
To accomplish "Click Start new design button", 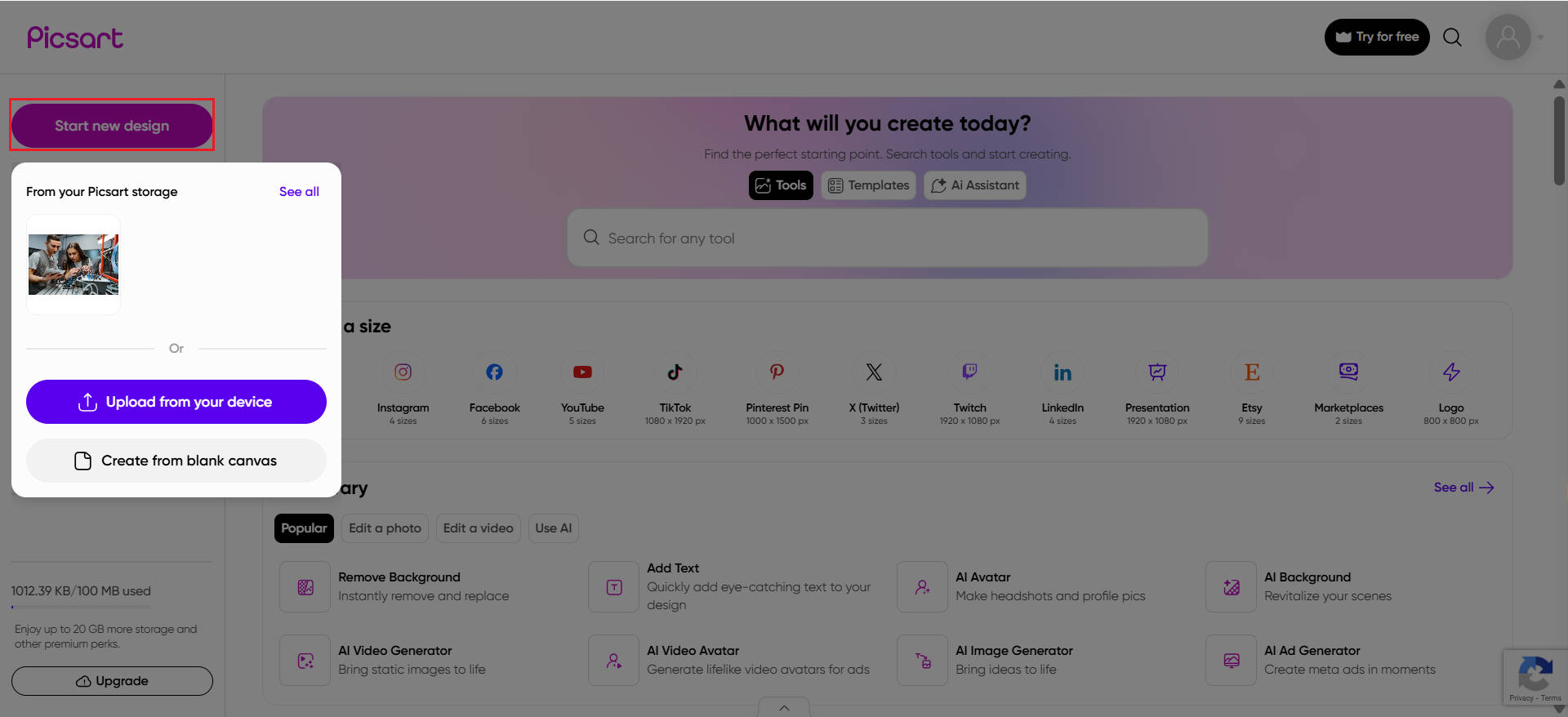I will pos(112,126).
